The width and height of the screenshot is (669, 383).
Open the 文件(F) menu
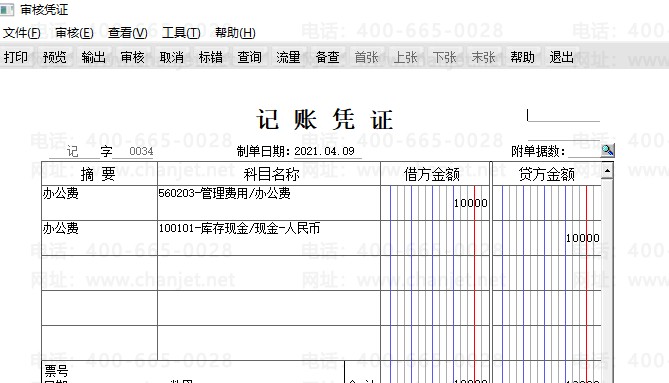coord(21,33)
